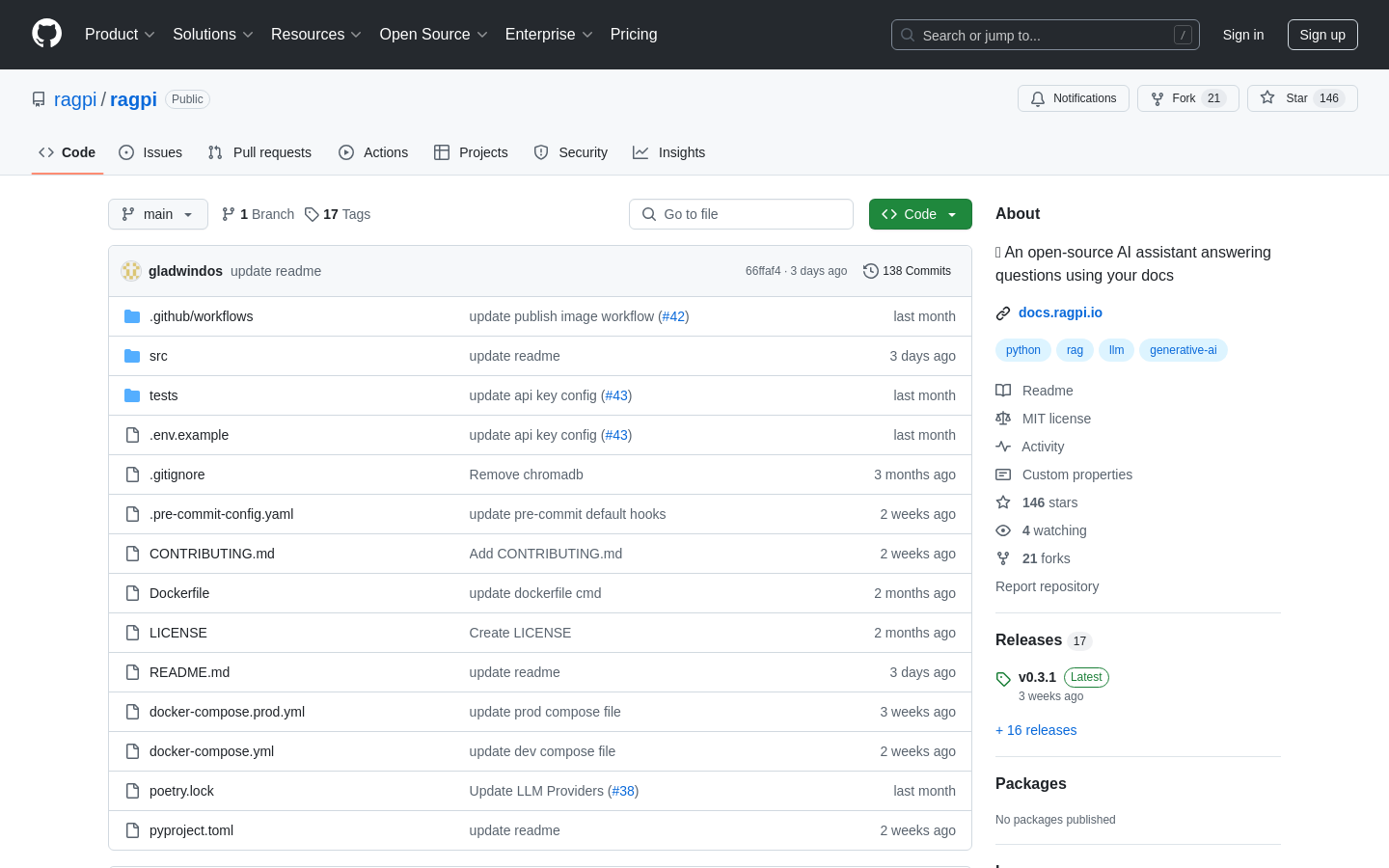The image size is (1389, 868).
Task: Click the fork icon in Fork button
Action: [1157, 98]
